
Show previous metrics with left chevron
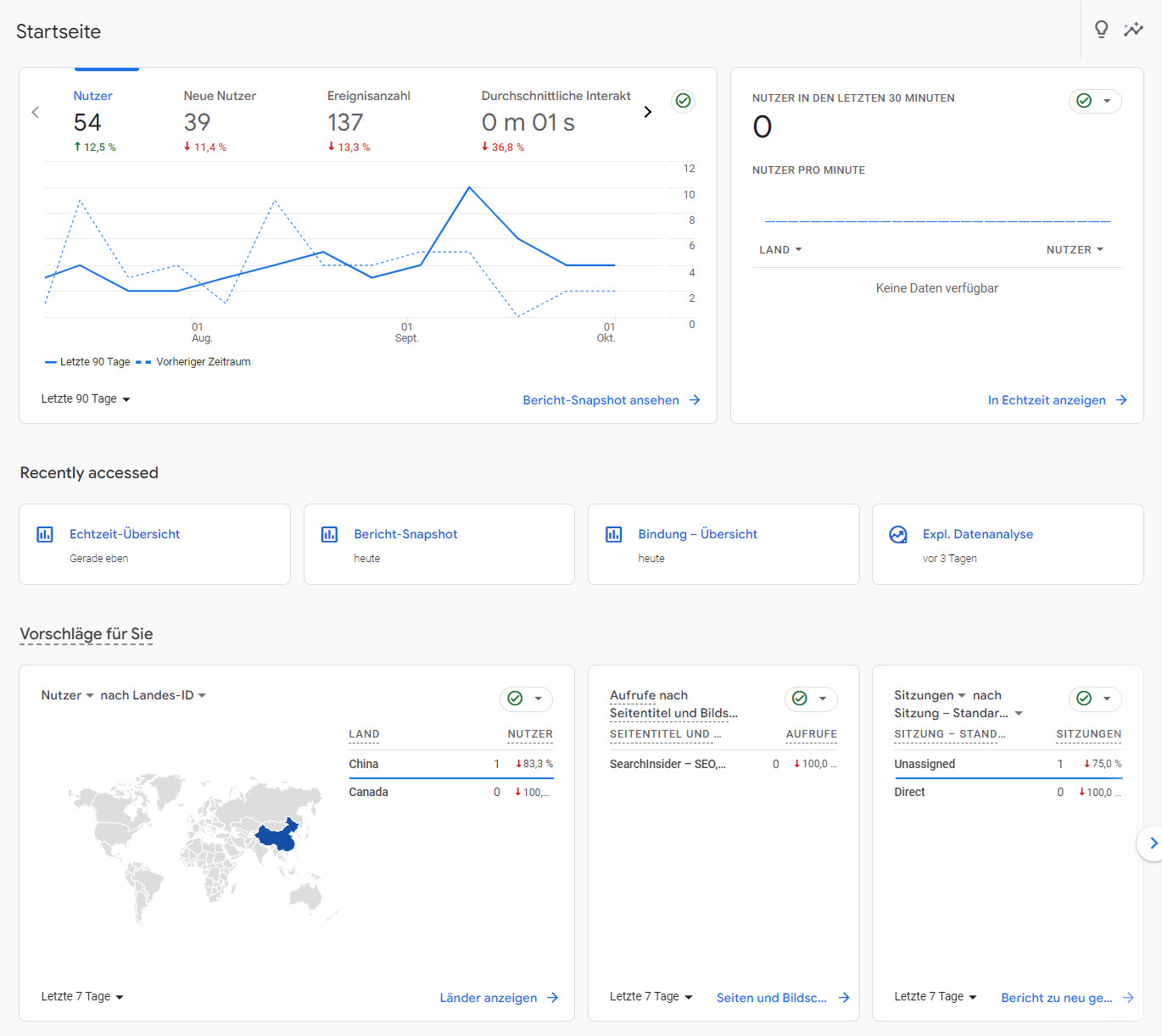36,112
